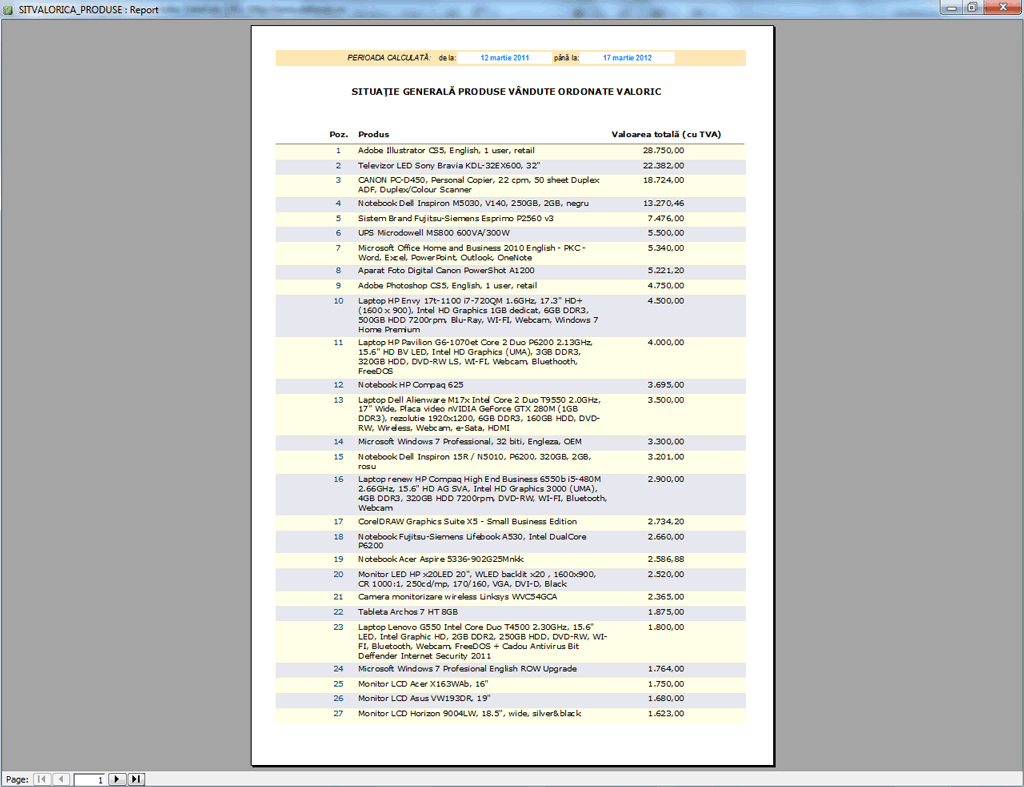Go to the previous report page
Screen dimensions: 1024x787
pos(61,779)
